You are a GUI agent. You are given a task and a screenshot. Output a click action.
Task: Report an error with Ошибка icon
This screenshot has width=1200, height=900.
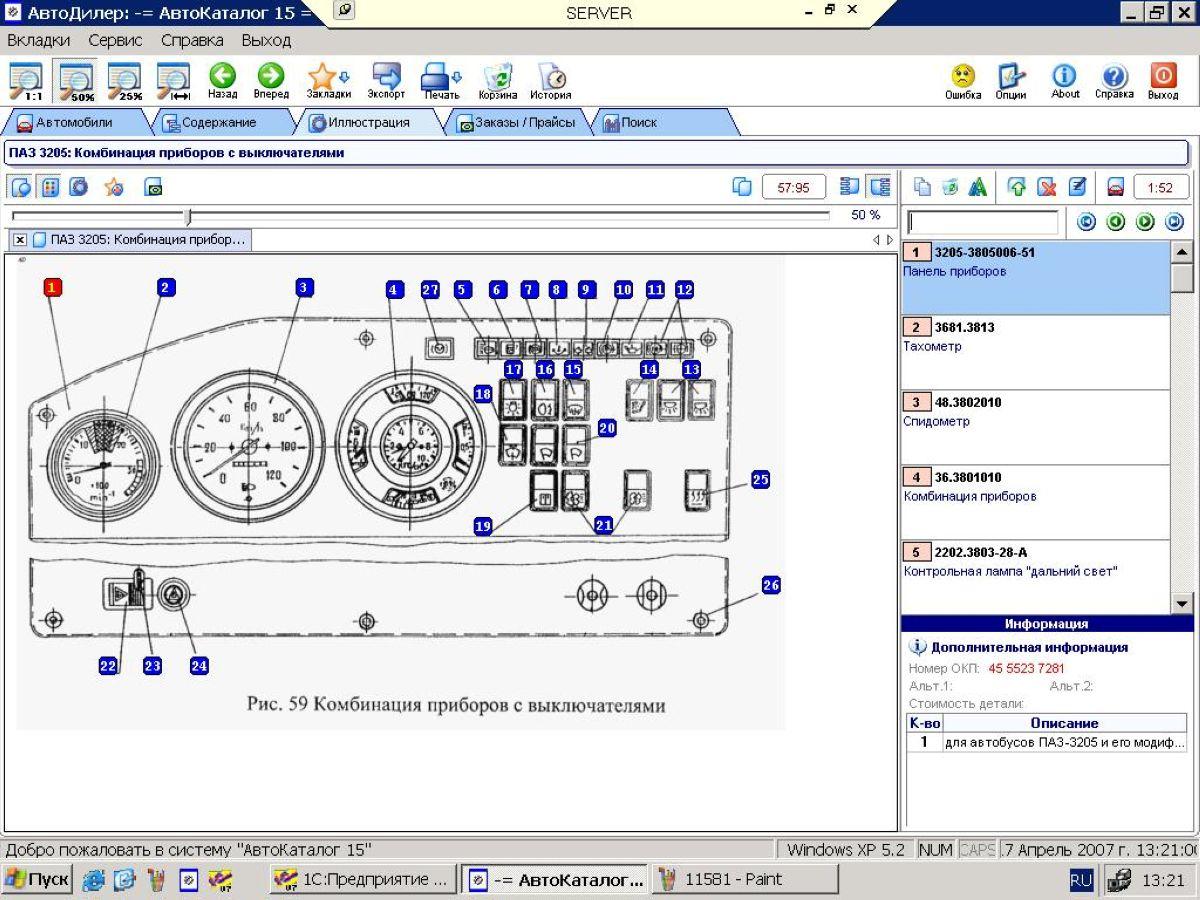coord(962,80)
